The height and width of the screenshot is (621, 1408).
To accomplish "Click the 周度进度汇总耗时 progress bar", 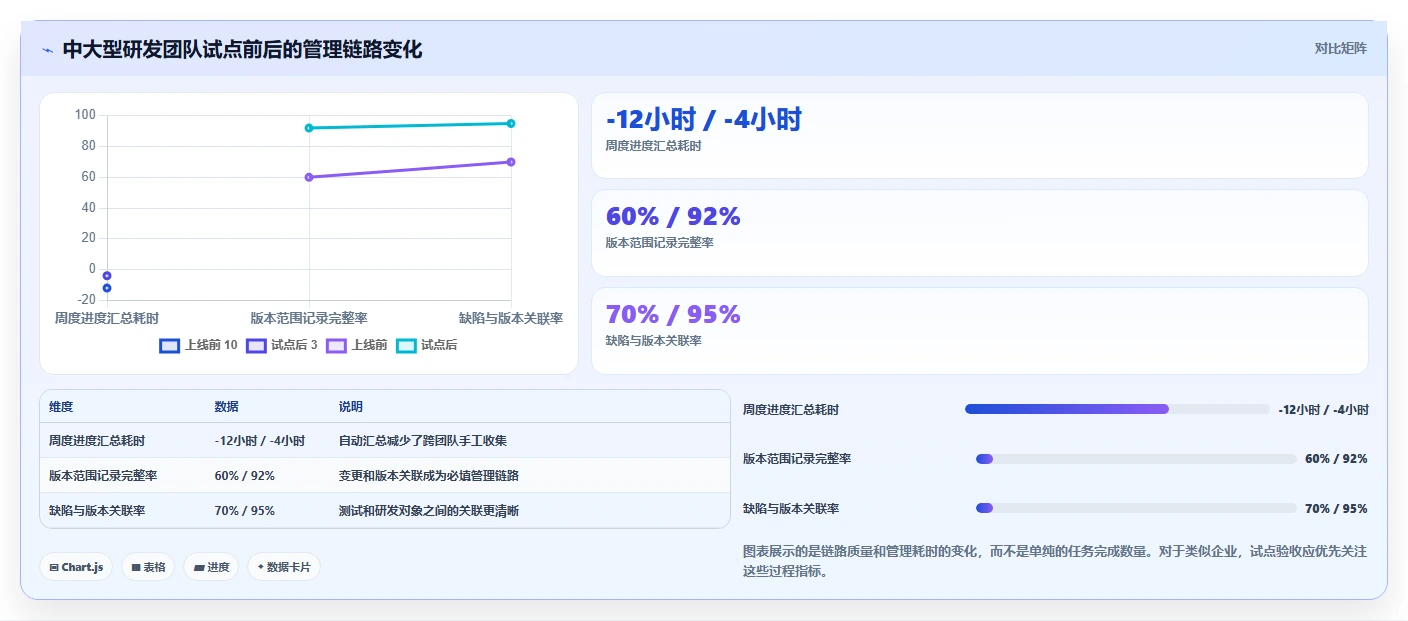I will point(1117,409).
